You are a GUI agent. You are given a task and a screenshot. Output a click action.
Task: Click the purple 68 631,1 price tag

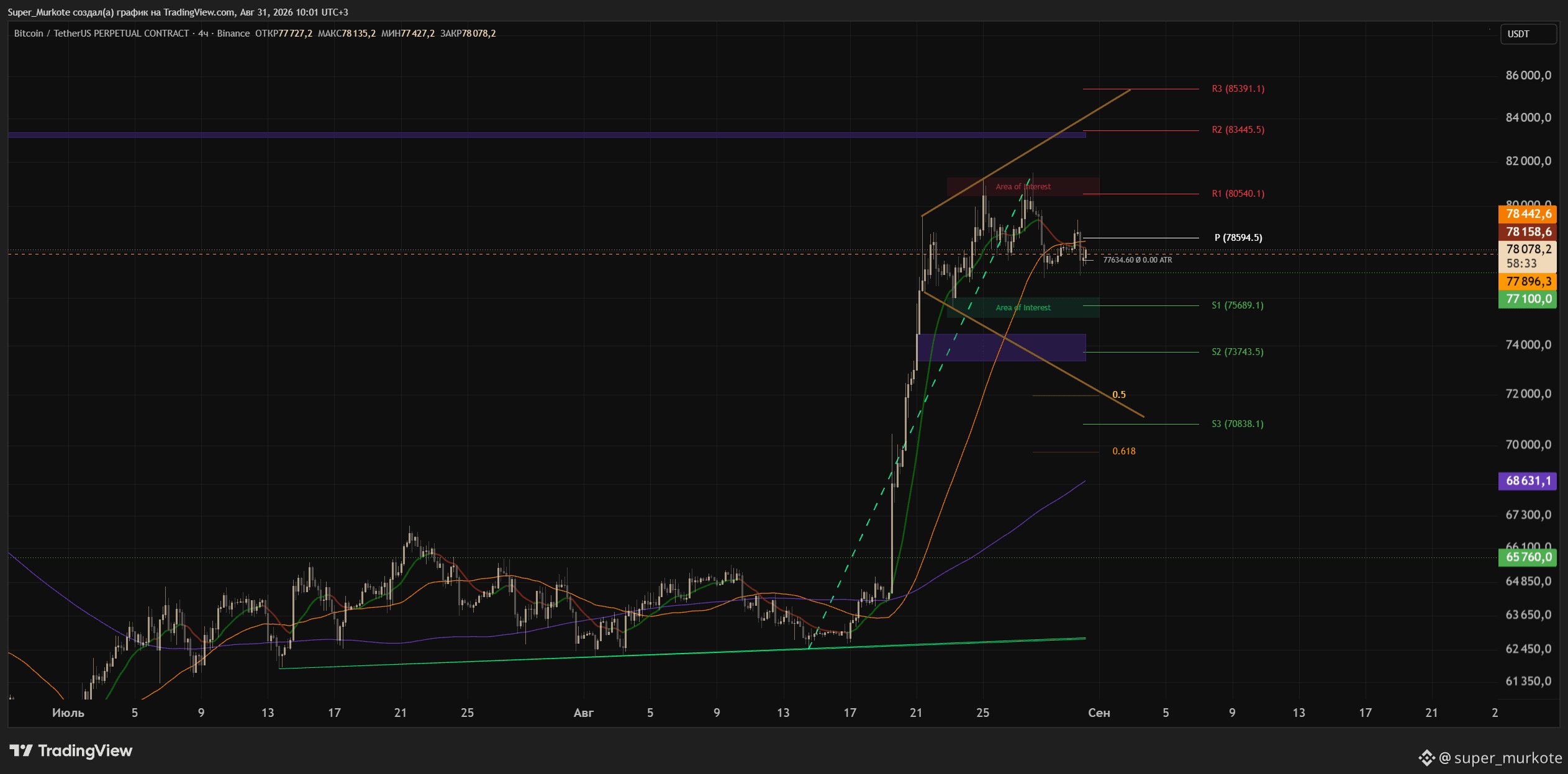pyautogui.click(x=1528, y=481)
